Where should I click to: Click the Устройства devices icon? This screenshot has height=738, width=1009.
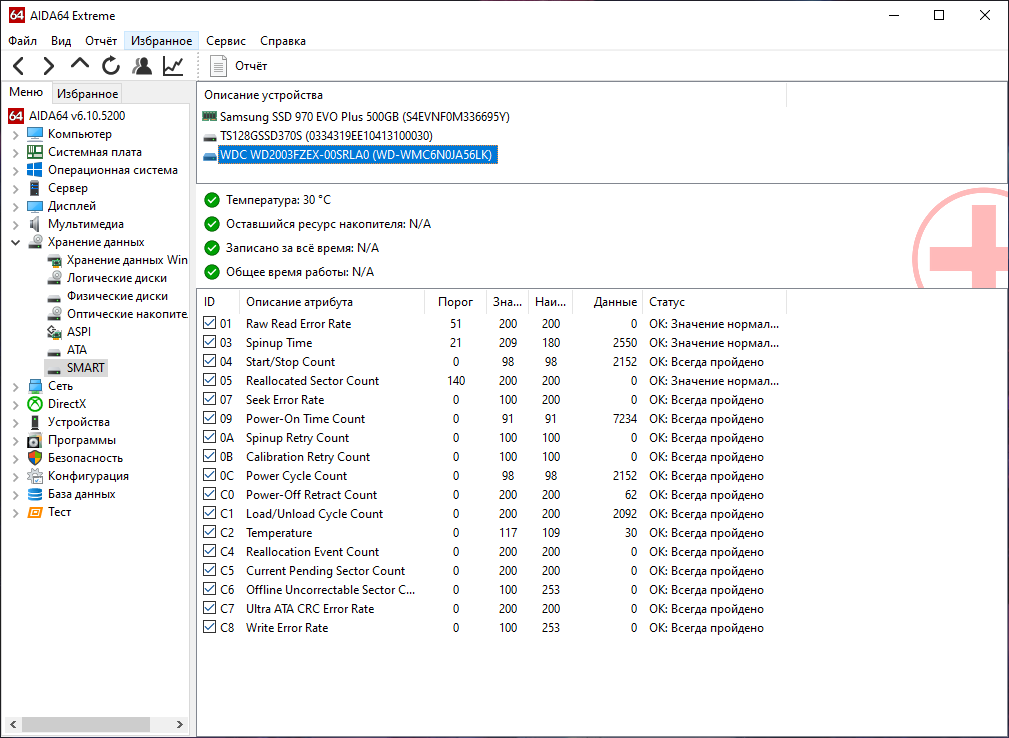(x=35, y=422)
